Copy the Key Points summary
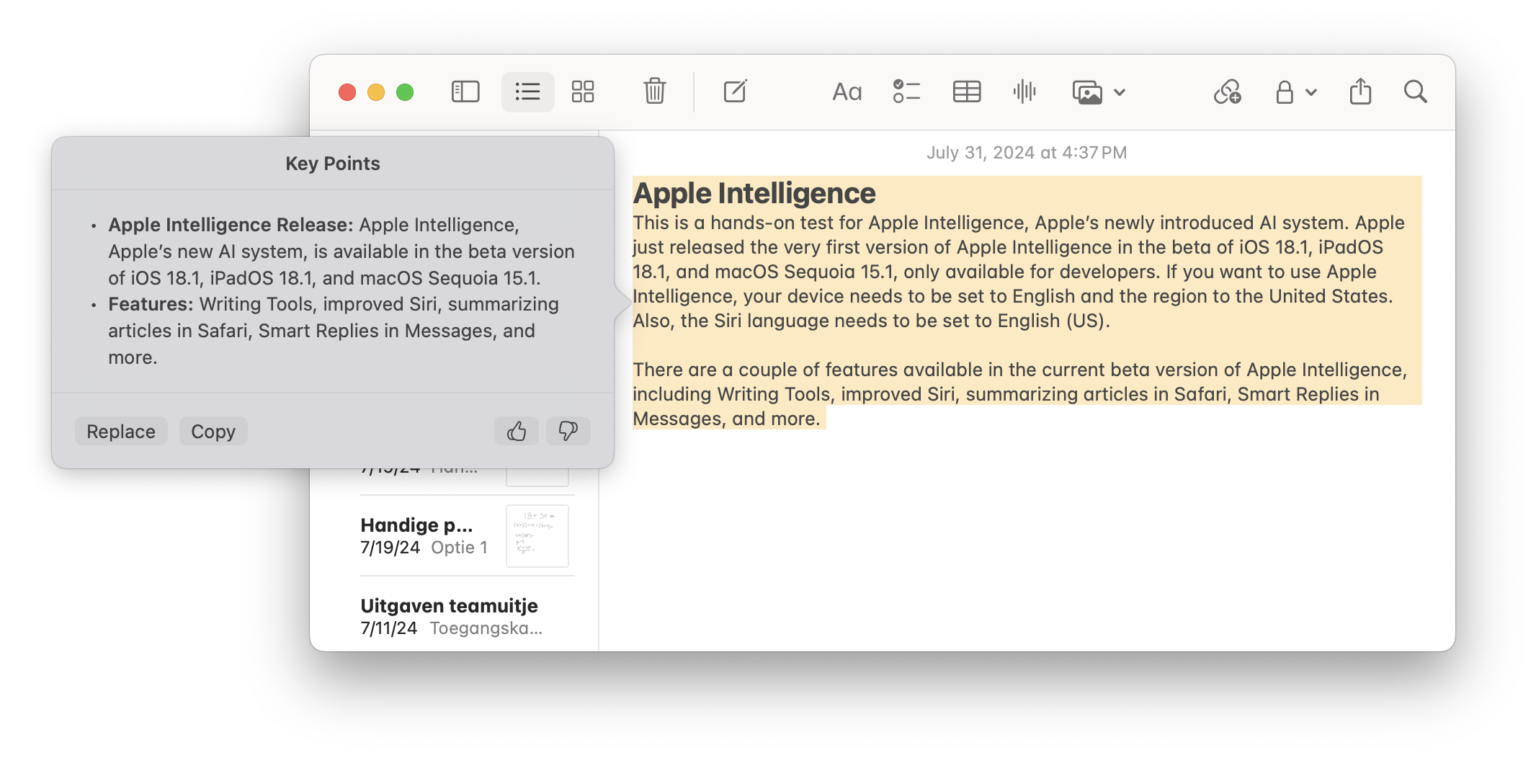 click(x=213, y=430)
